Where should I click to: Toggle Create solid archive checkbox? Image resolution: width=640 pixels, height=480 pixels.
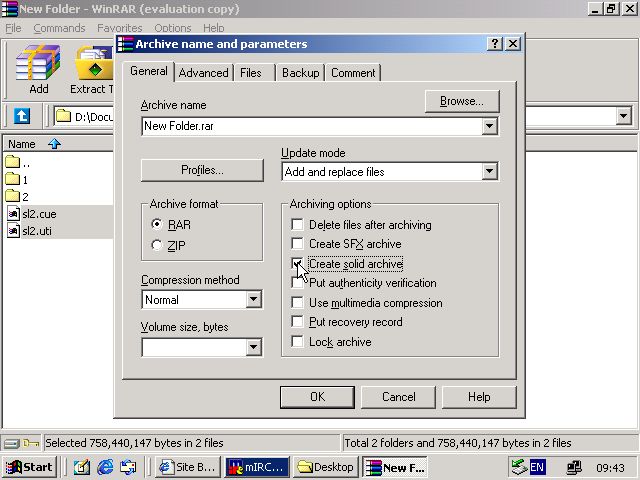click(x=298, y=263)
